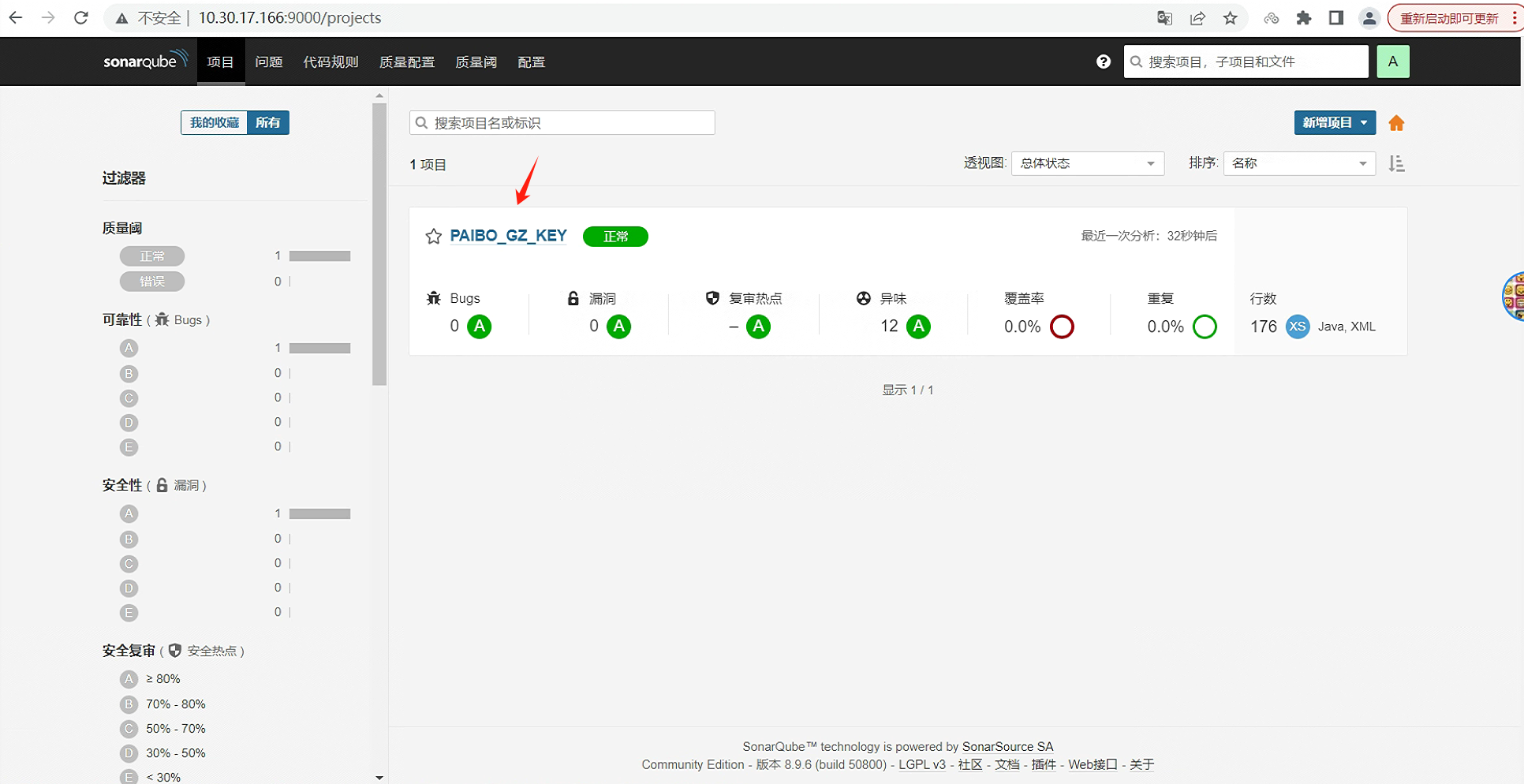Open the user avatar A menu
The height and width of the screenshot is (784, 1524).
1393,62
